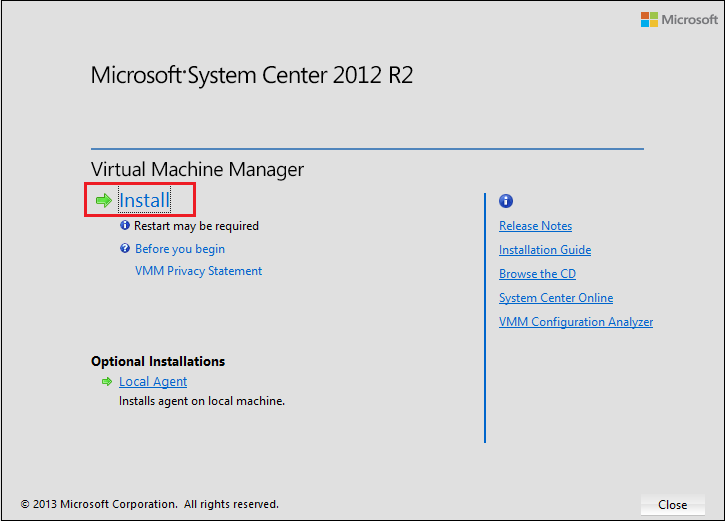Open the Before you begin link
This screenshot has height=521, width=725.
[x=180, y=249]
